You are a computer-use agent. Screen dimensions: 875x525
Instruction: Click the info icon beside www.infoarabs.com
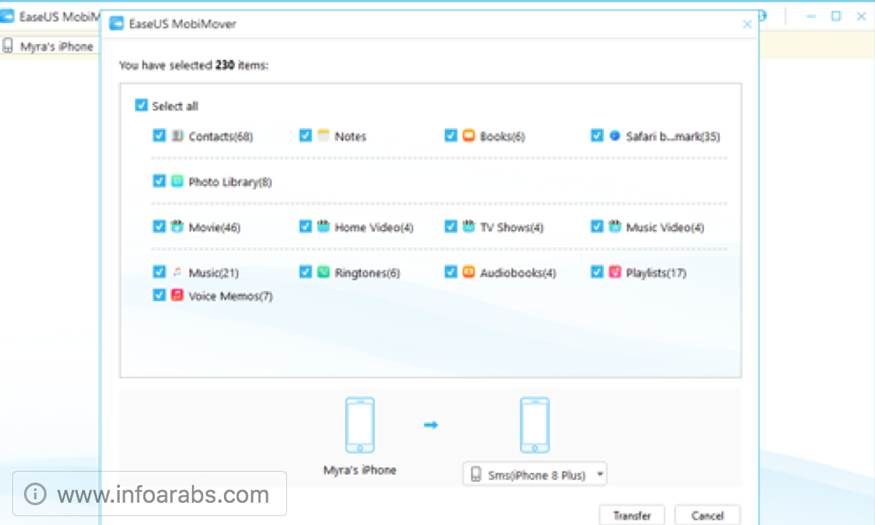point(35,494)
